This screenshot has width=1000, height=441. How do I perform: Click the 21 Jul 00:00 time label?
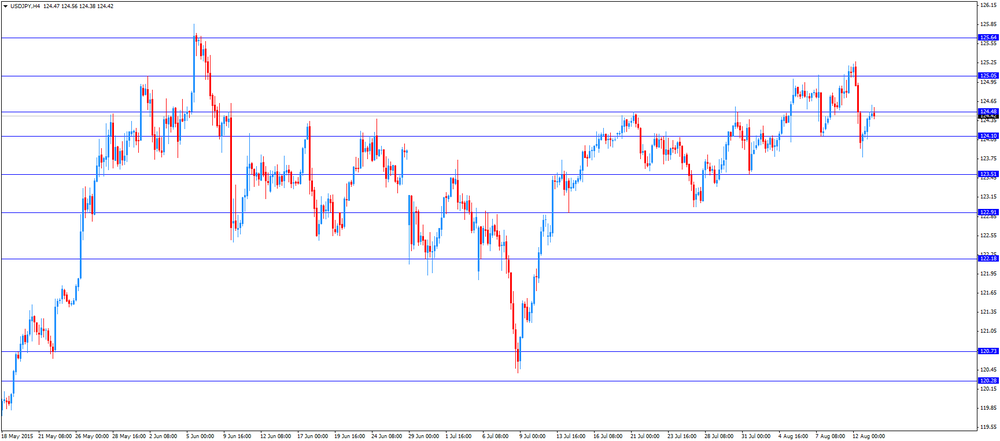click(x=647, y=436)
